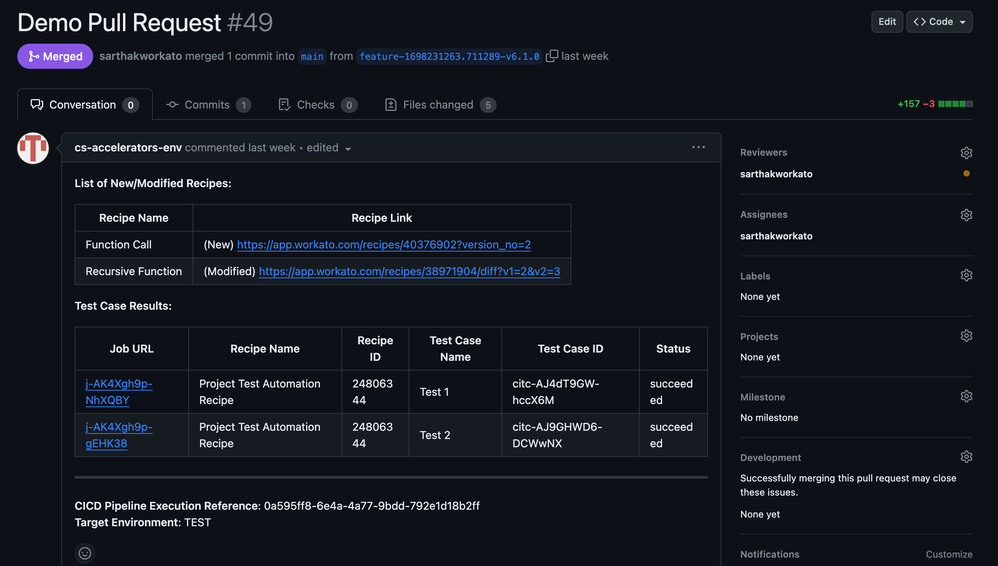
Task: Open the Checks tab
Action: coord(317,105)
